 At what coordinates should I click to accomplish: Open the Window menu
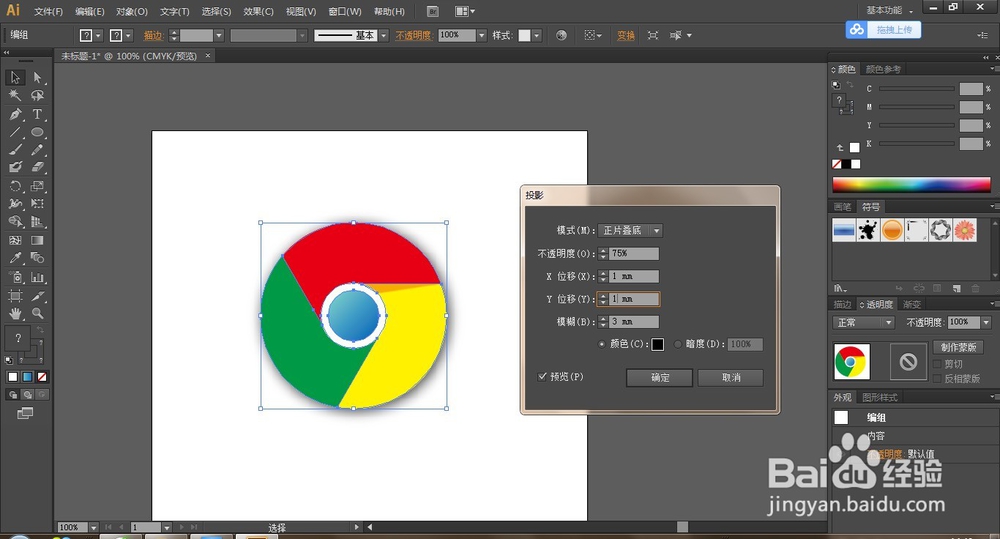345,11
